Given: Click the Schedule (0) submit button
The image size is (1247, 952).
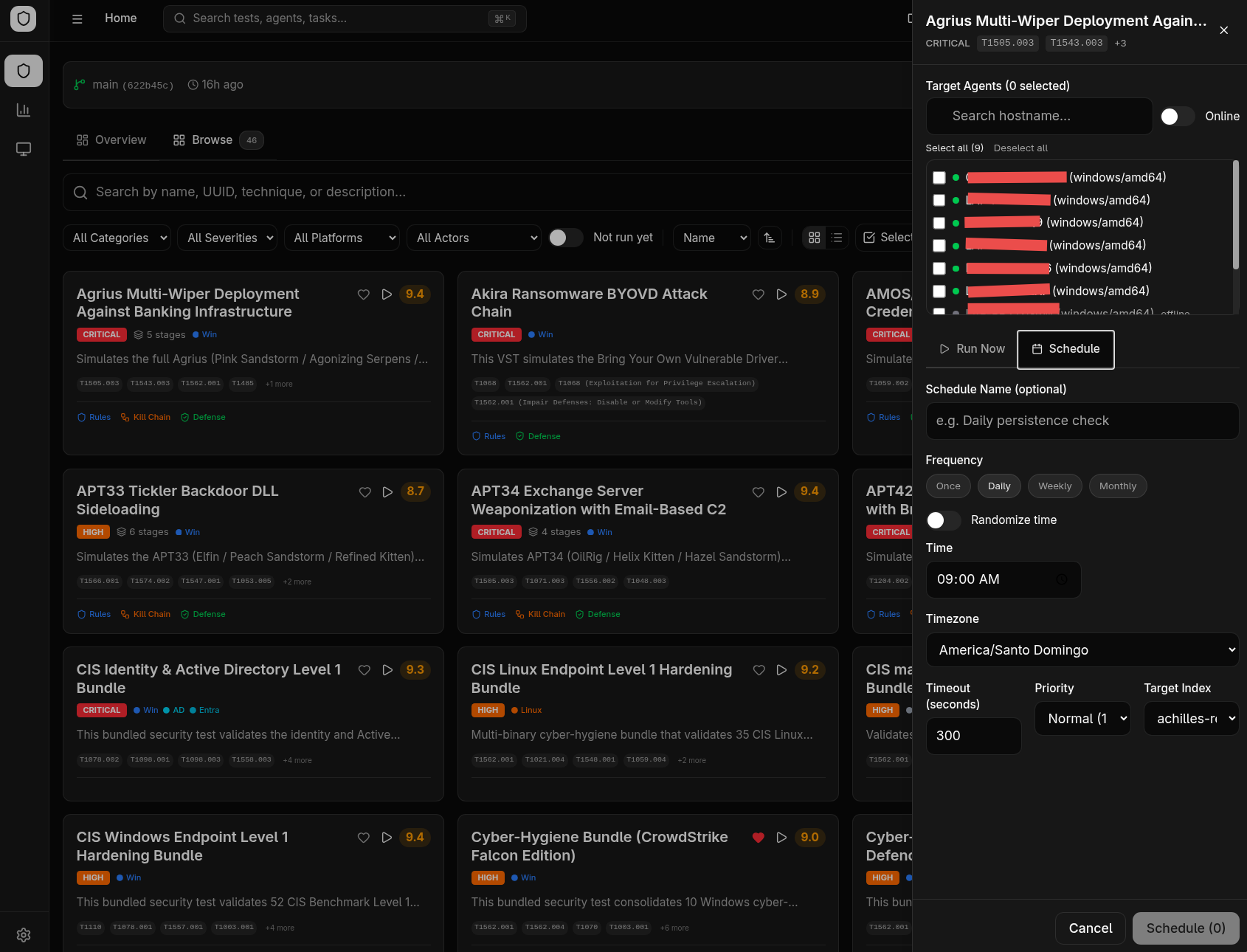Looking at the screenshot, I should [x=1186, y=928].
